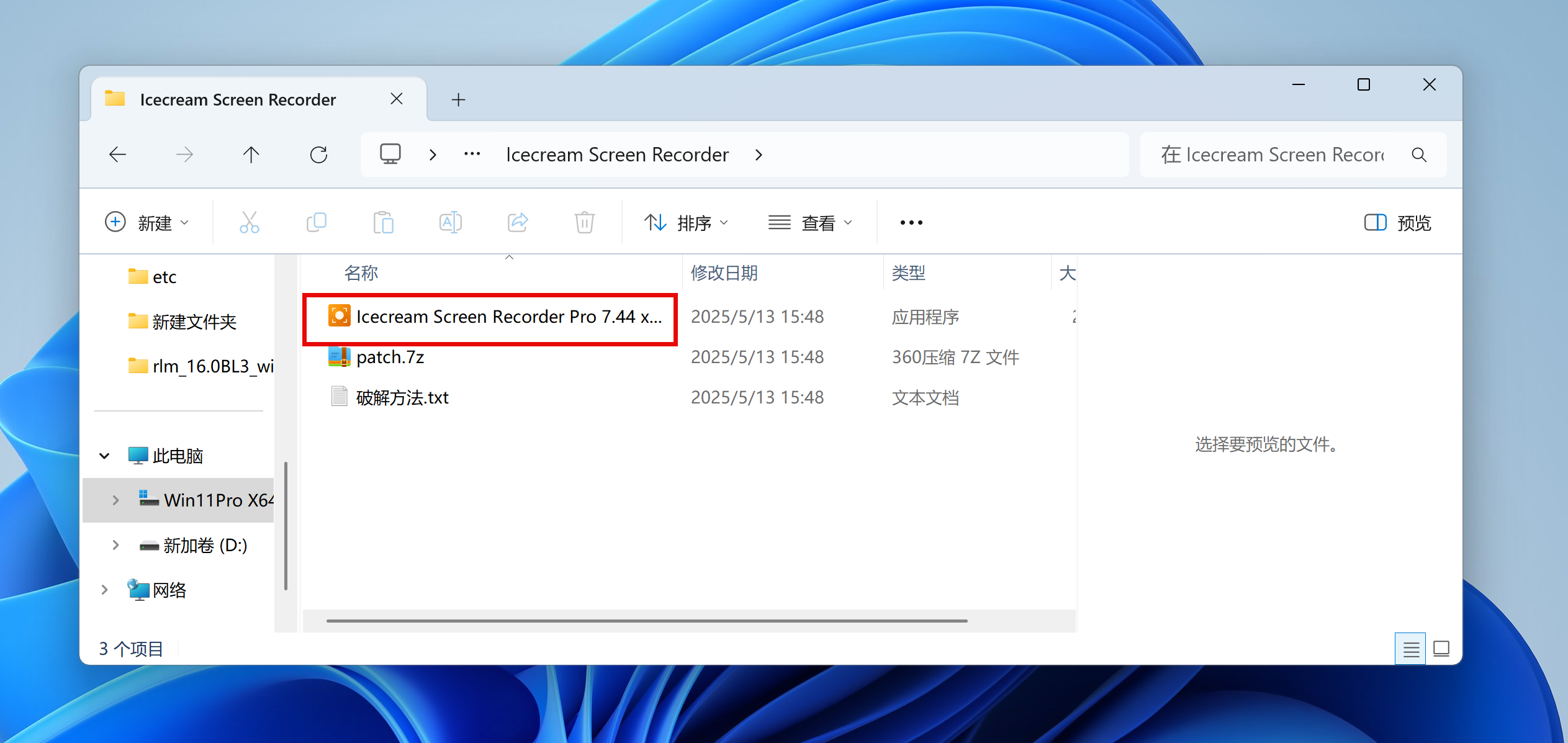Go up one folder level
Screen dimensions: 1568x743
point(251,155)
